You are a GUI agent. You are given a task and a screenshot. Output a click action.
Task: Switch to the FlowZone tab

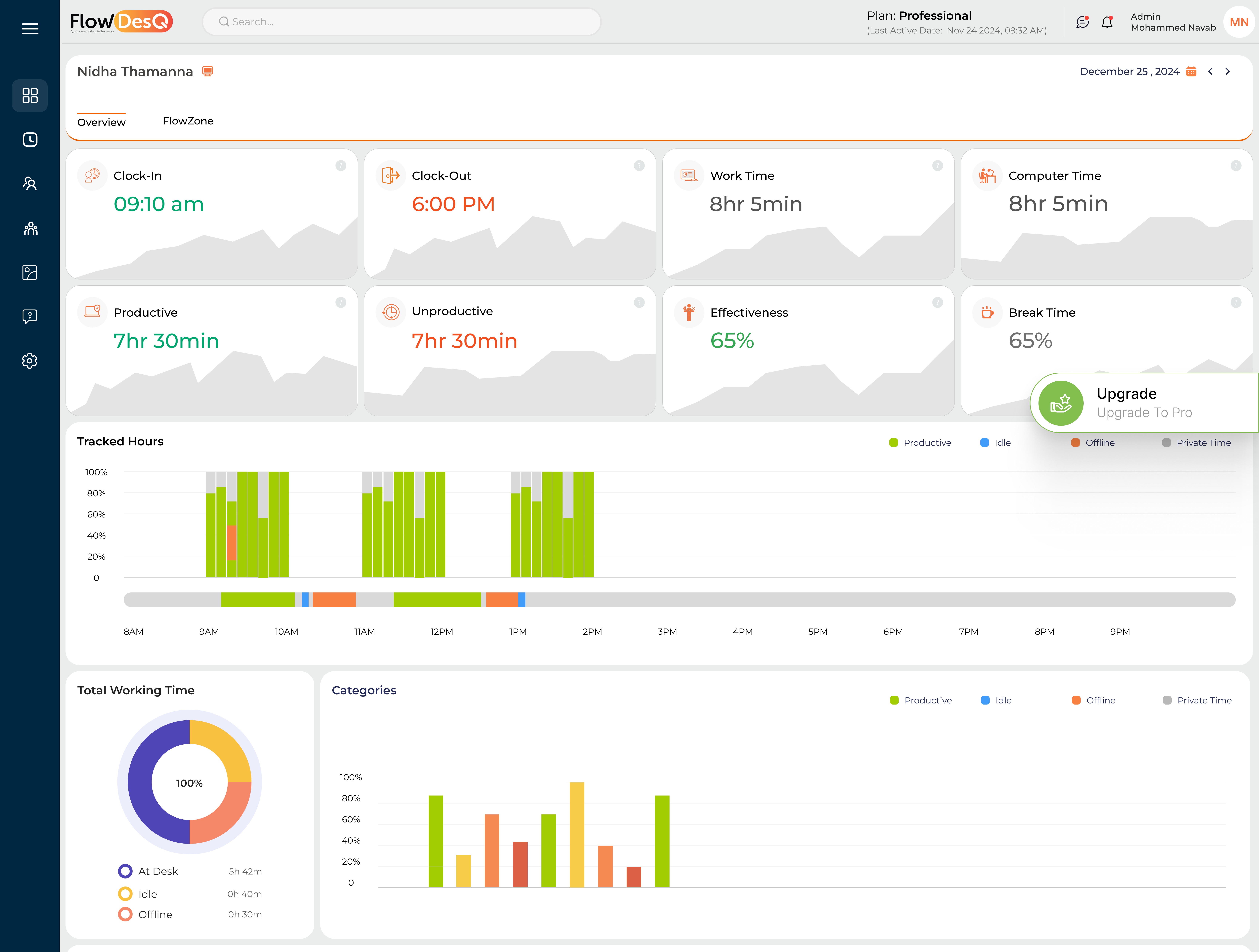(x=188, y=121)
